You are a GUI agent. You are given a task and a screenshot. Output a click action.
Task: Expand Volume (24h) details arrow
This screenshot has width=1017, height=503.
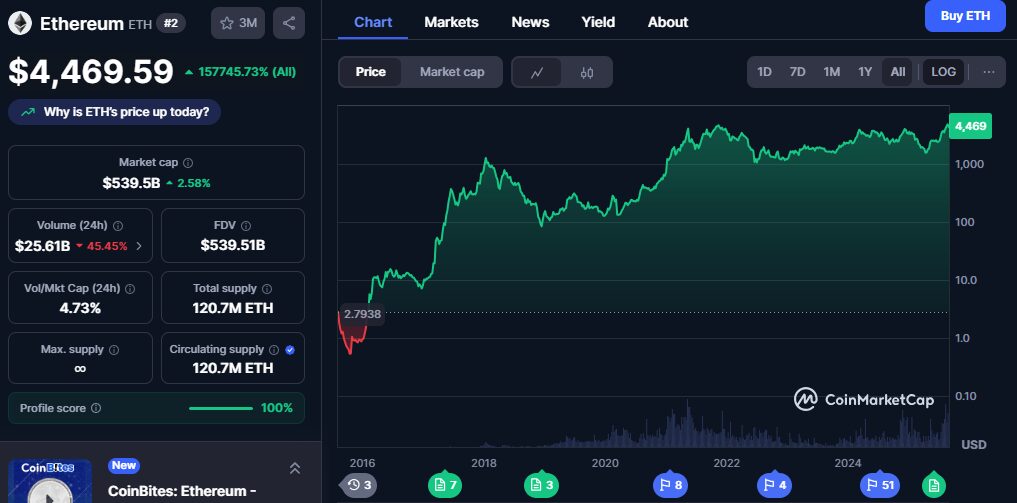[x=138, y=245]
